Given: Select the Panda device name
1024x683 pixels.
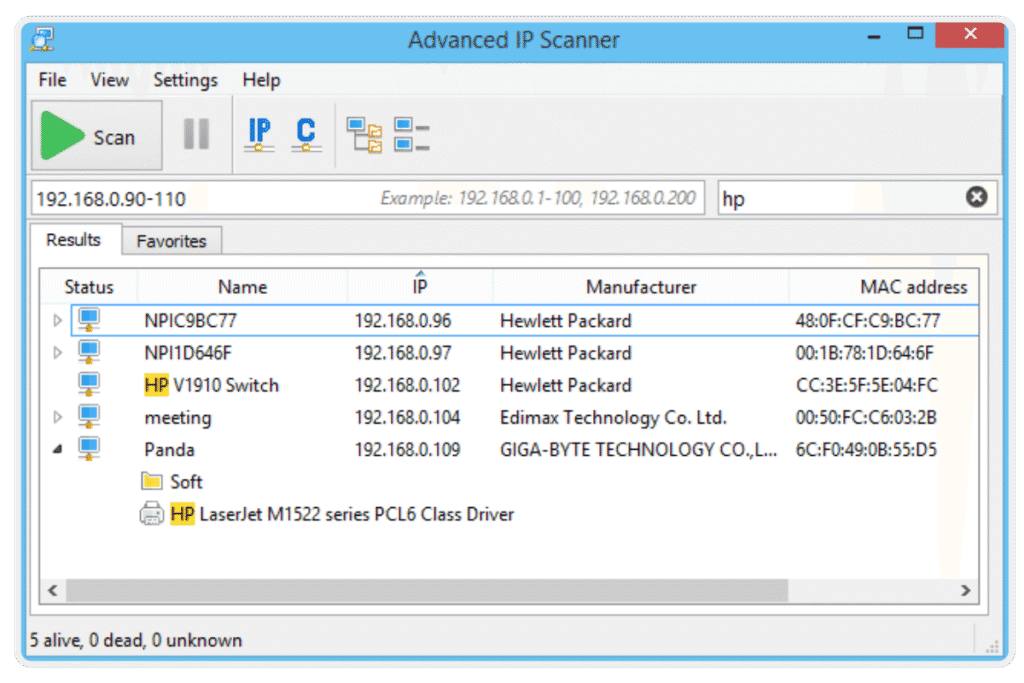Looking at the screenshot, I should coord(169,449).
